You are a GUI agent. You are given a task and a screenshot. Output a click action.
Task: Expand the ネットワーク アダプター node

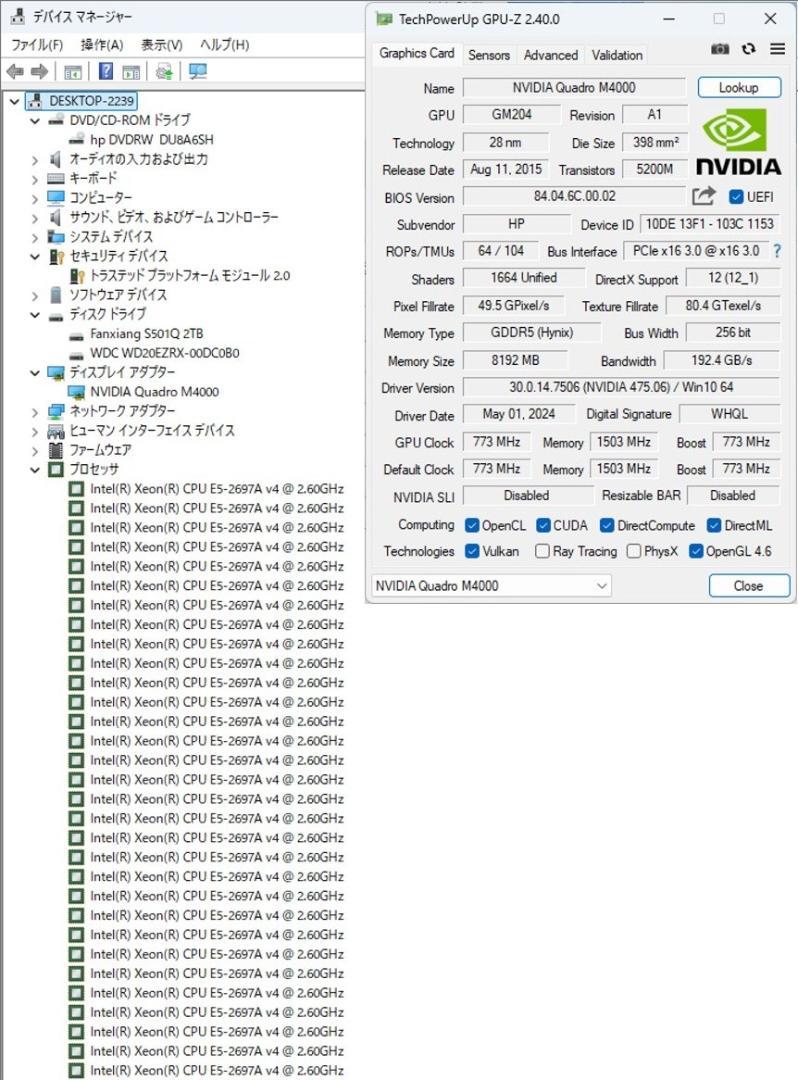35,412
